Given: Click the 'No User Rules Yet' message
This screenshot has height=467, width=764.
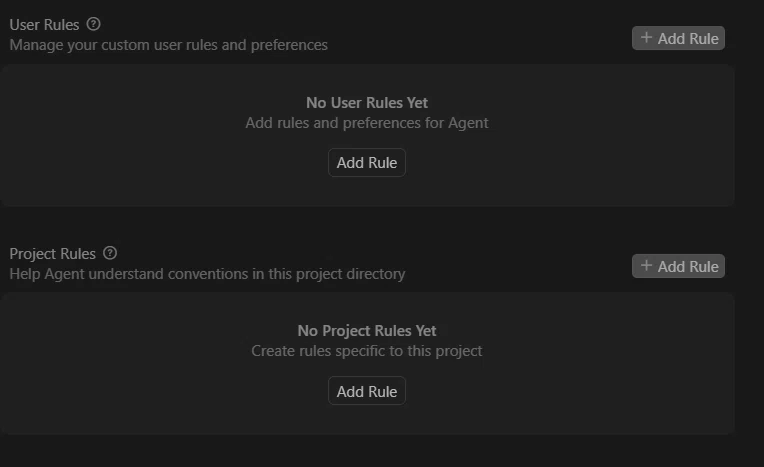Looking at the screenshot, I should pyautogui.click(x=367, y=103).
